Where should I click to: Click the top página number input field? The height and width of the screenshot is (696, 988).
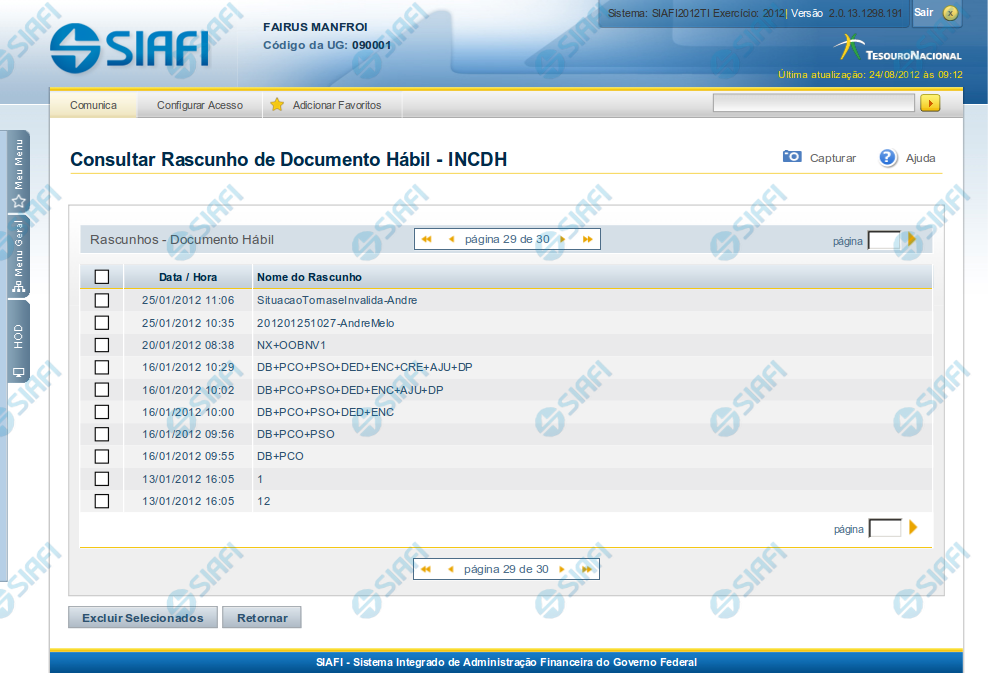tap(883, 240)
